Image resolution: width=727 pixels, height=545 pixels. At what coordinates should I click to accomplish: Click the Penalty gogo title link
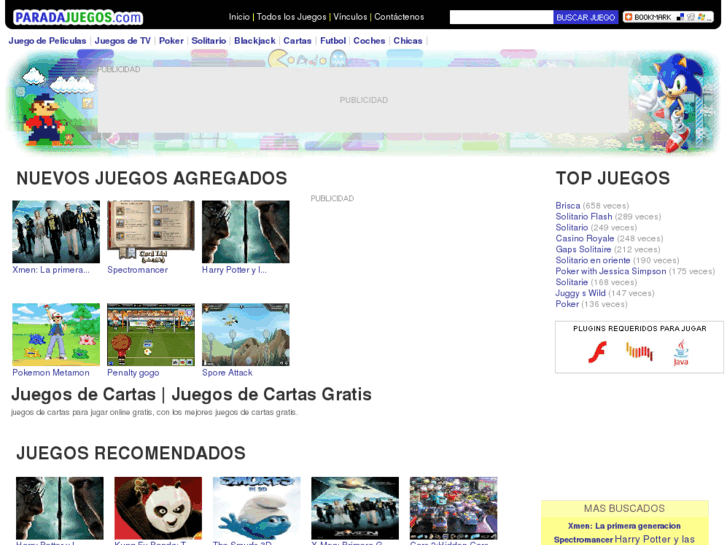(x=133, y=373)
